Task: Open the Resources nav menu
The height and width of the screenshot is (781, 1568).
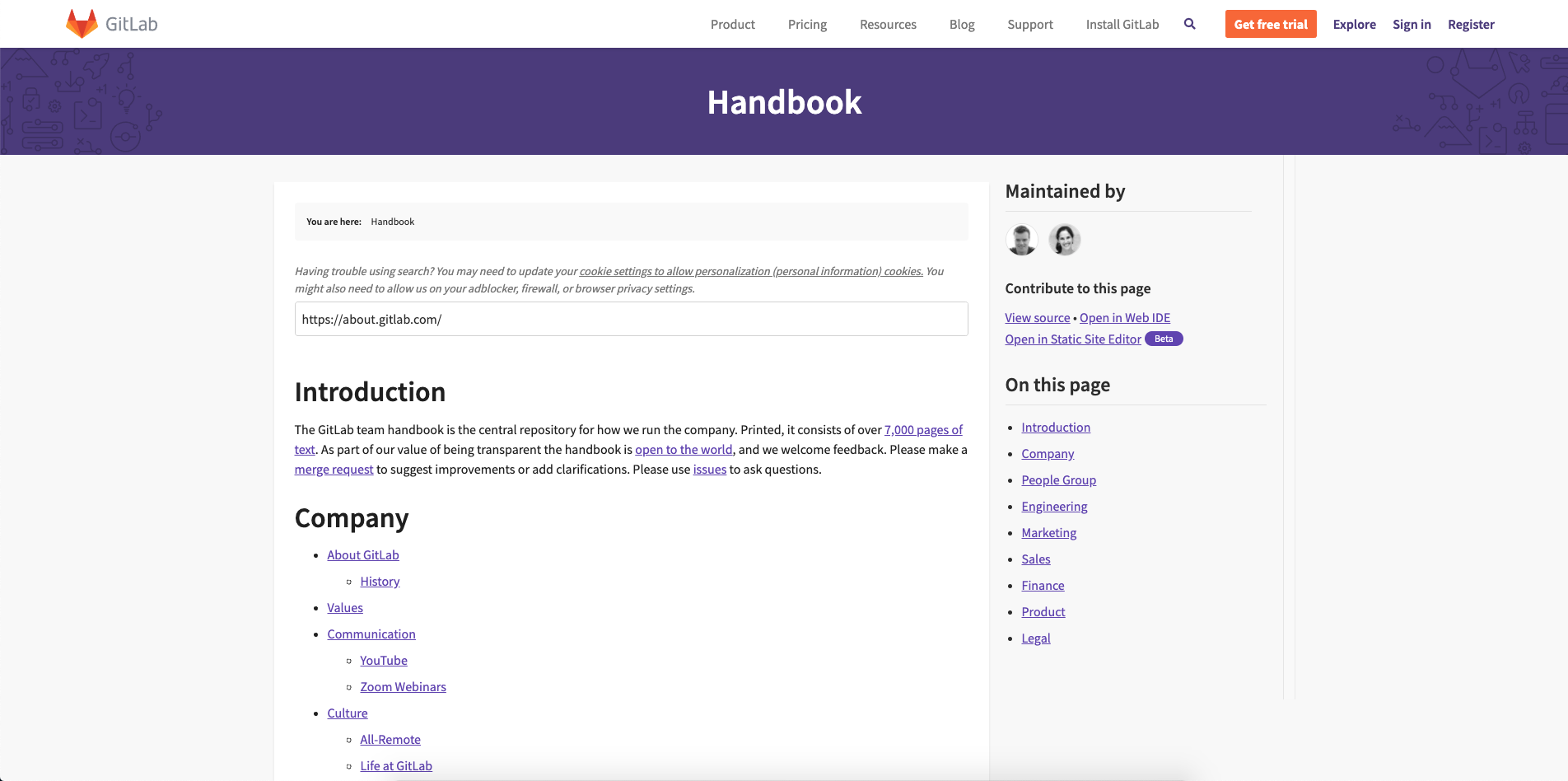Action: 888,25
